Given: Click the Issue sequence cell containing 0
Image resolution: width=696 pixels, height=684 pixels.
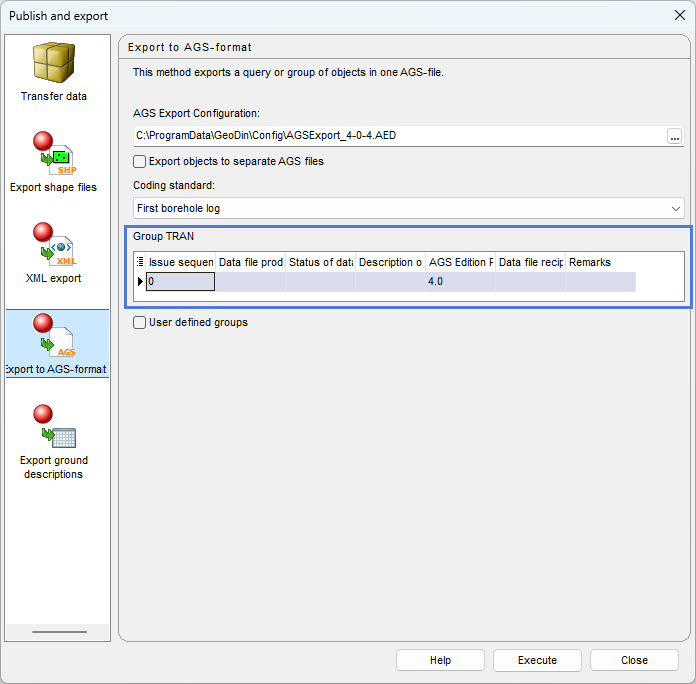Looking at the screenshot, I should tap(181, 282).
